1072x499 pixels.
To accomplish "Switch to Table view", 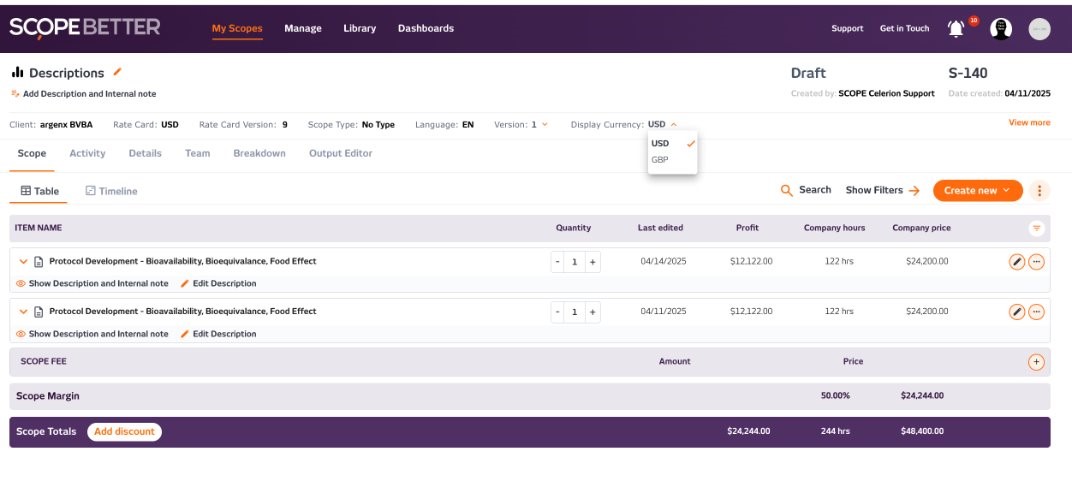I will (40, 191).
